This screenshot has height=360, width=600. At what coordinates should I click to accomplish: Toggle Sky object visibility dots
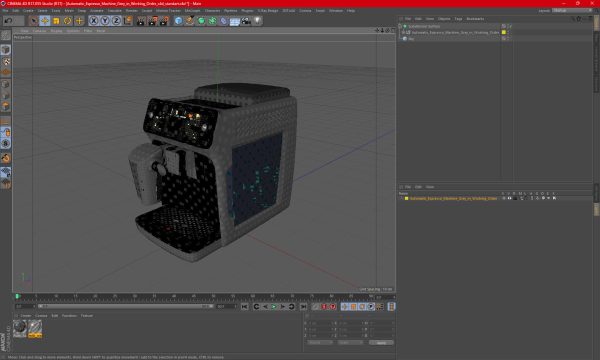click(x=507, y=39)
